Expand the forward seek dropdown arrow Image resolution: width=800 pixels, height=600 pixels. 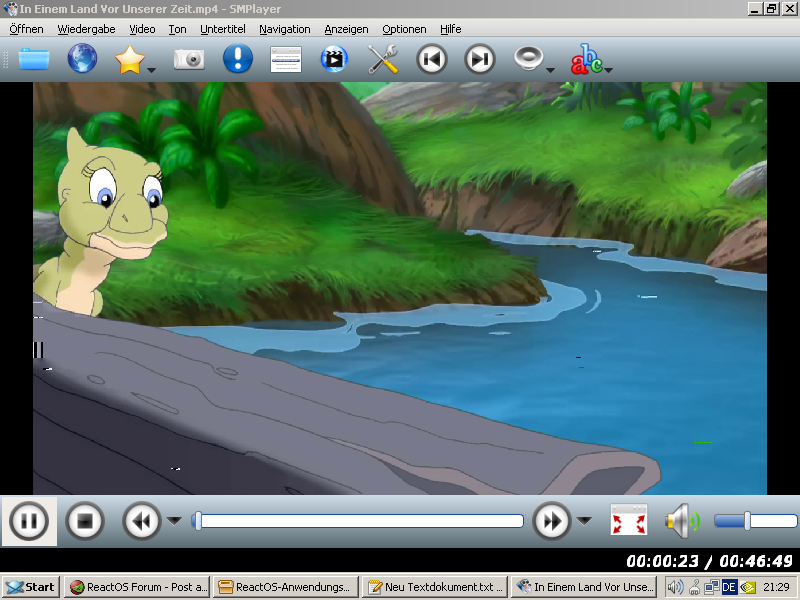(x=584, y=521)
